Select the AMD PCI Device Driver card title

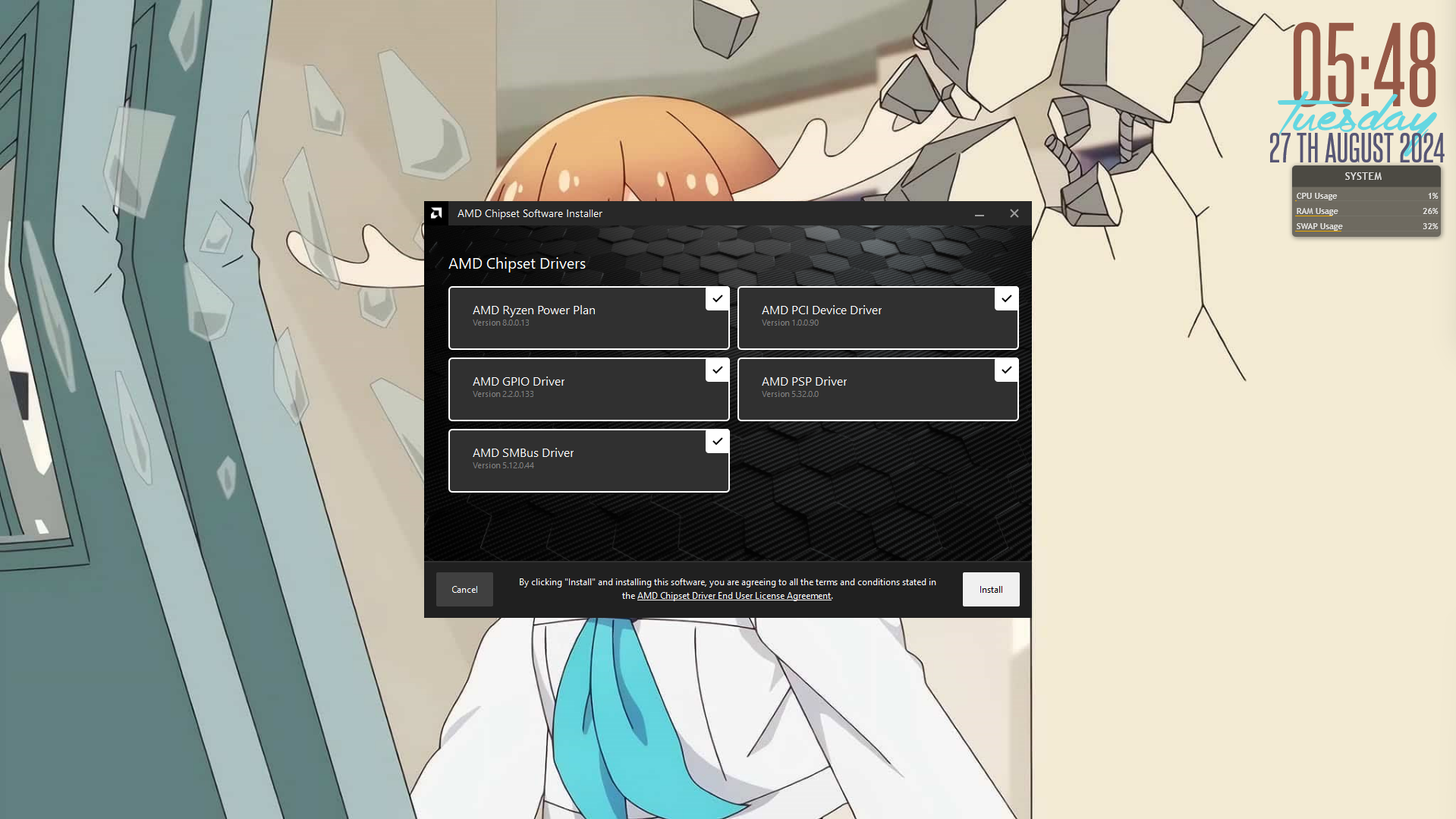click(822, 310)
